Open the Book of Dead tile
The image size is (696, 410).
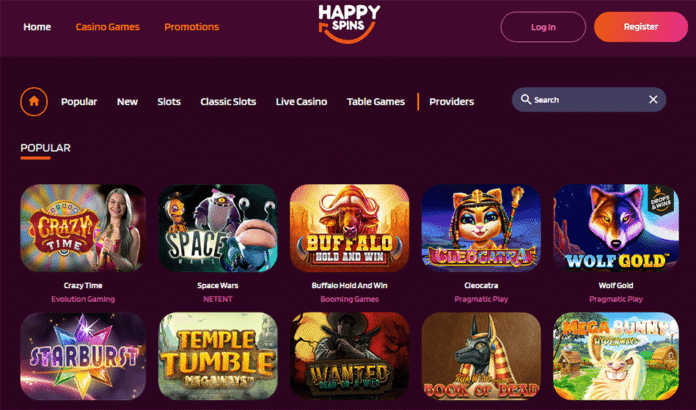(x=481, y=356)
